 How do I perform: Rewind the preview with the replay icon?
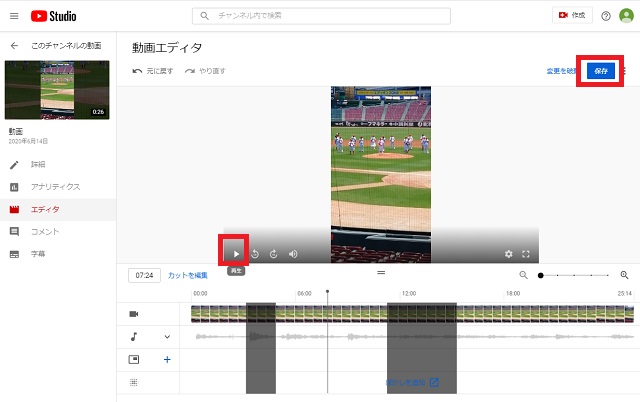[255, 254]
